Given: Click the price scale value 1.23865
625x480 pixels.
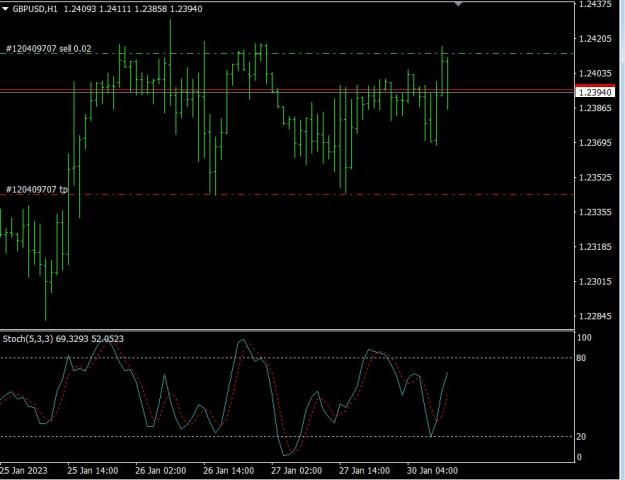Looking at the screenshot, I should tap(595, 108).
